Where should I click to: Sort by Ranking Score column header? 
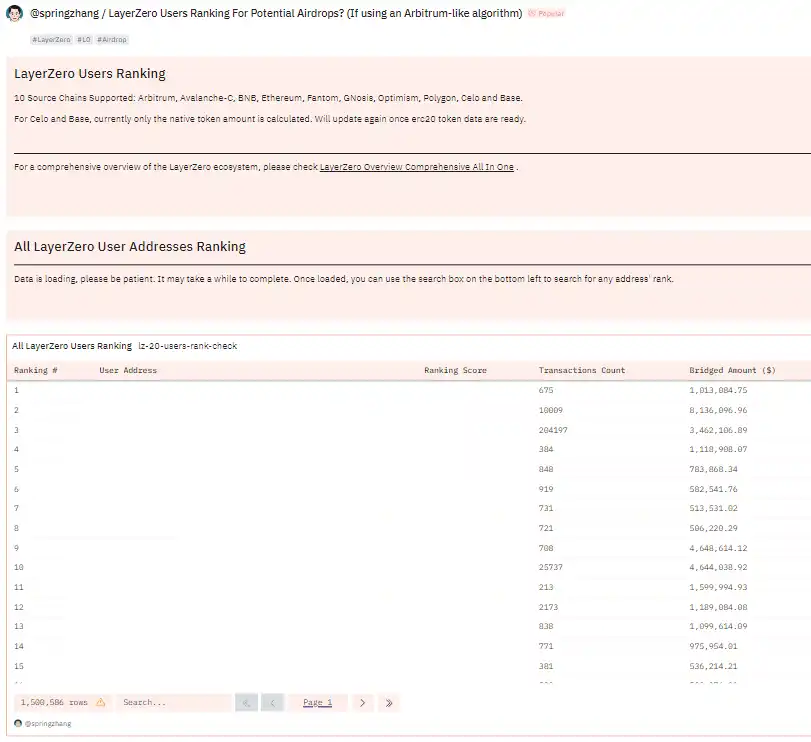(x=455, y=370)
